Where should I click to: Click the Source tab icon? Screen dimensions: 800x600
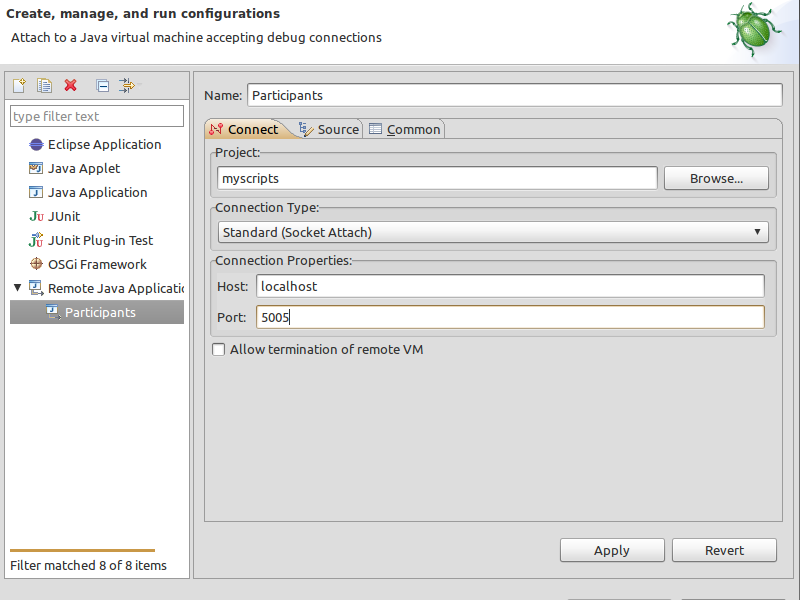tap(306, 130)
